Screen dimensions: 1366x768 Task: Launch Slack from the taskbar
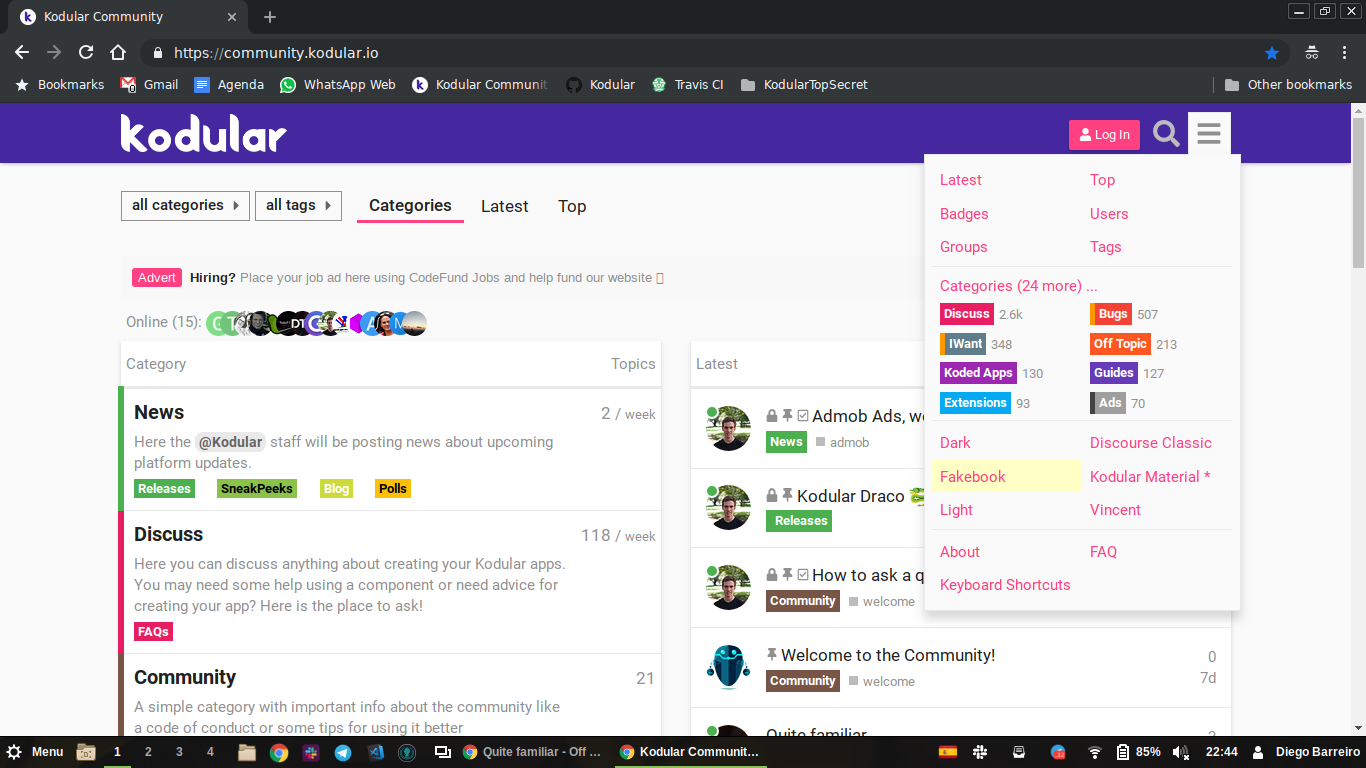pyautogui.click(x=311, y=752)
